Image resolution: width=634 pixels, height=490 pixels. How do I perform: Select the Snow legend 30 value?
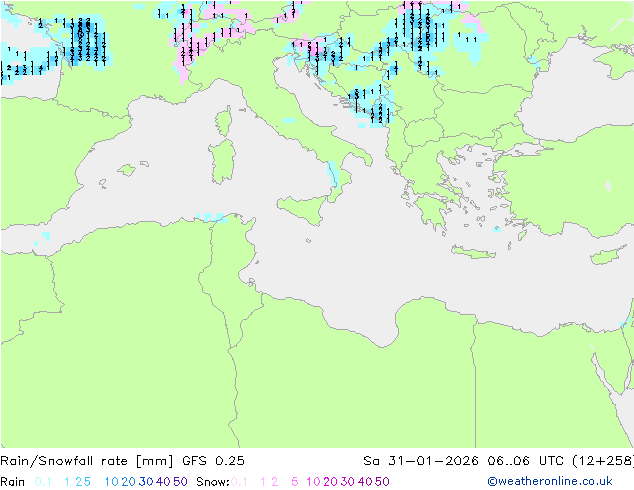(347, 482)
